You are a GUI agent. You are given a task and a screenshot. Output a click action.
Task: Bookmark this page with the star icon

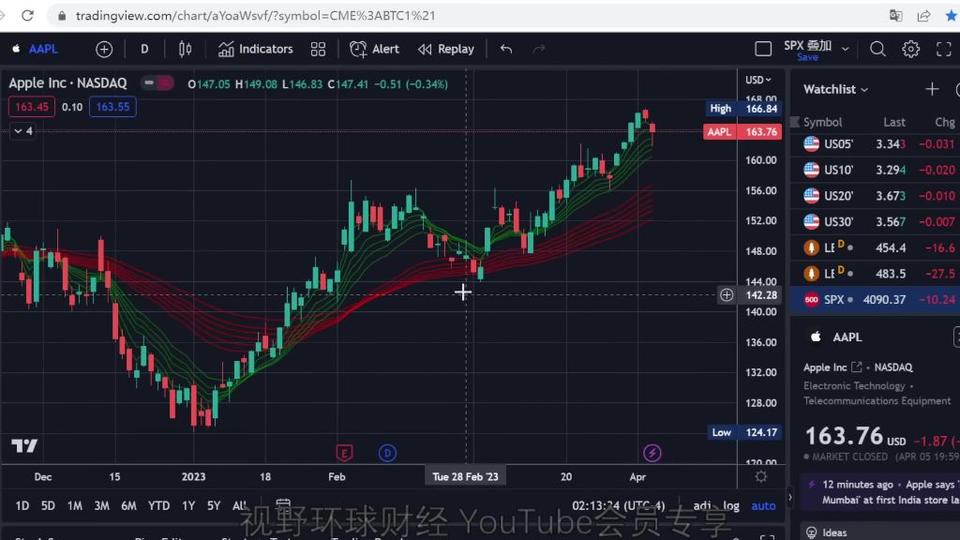(951, 15)
